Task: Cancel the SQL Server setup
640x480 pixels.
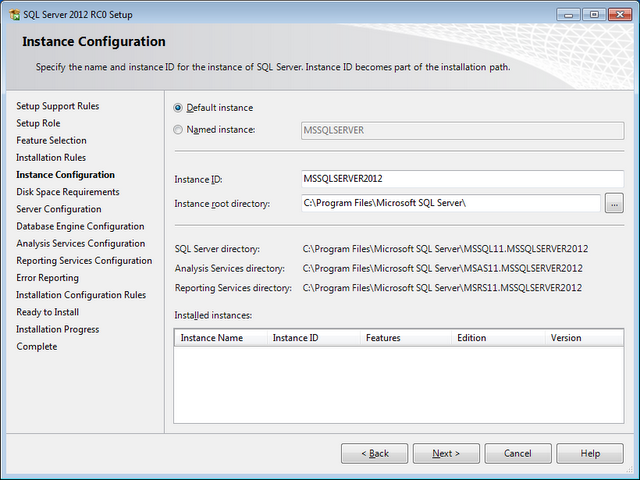Action: [518, 453]
